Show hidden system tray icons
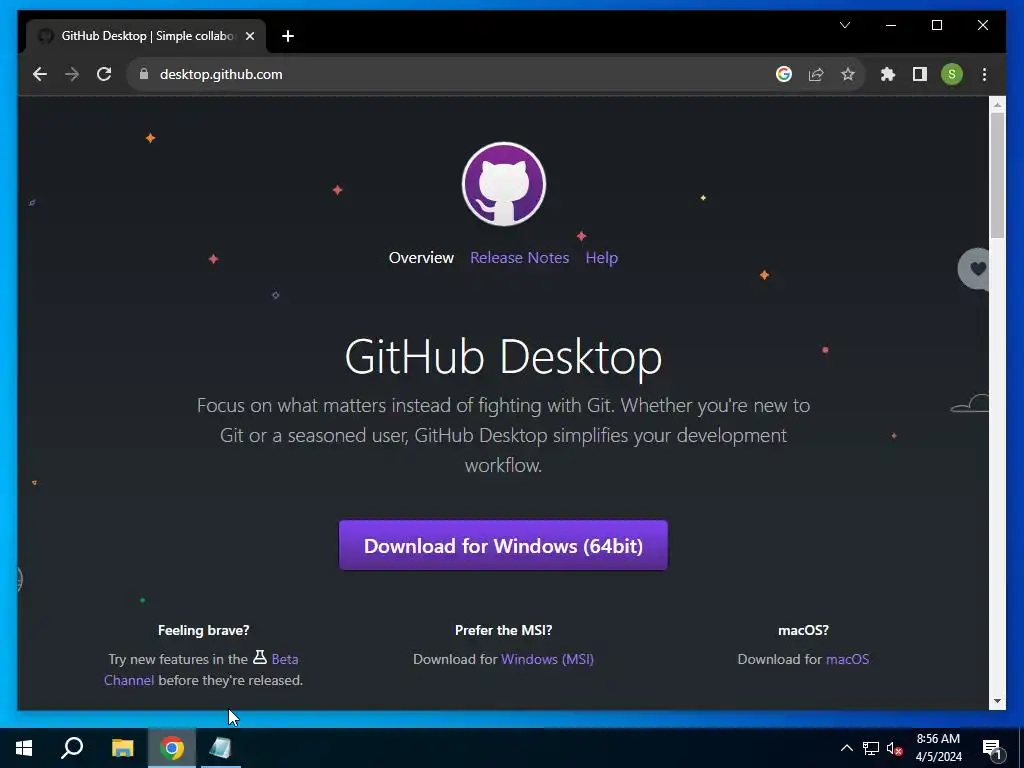The height and width of the screenshot is (768, 1024). point(846,748)
